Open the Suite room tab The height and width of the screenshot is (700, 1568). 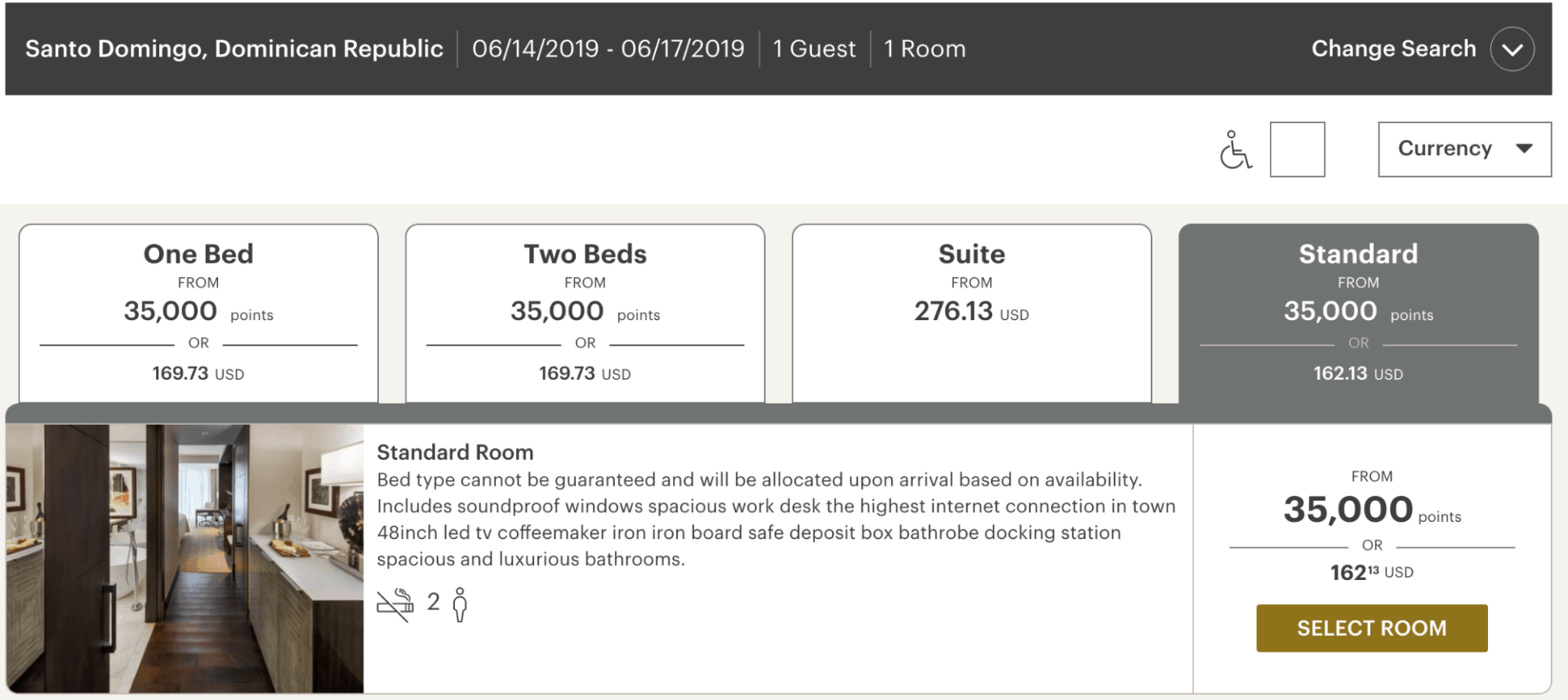point(972,314)
